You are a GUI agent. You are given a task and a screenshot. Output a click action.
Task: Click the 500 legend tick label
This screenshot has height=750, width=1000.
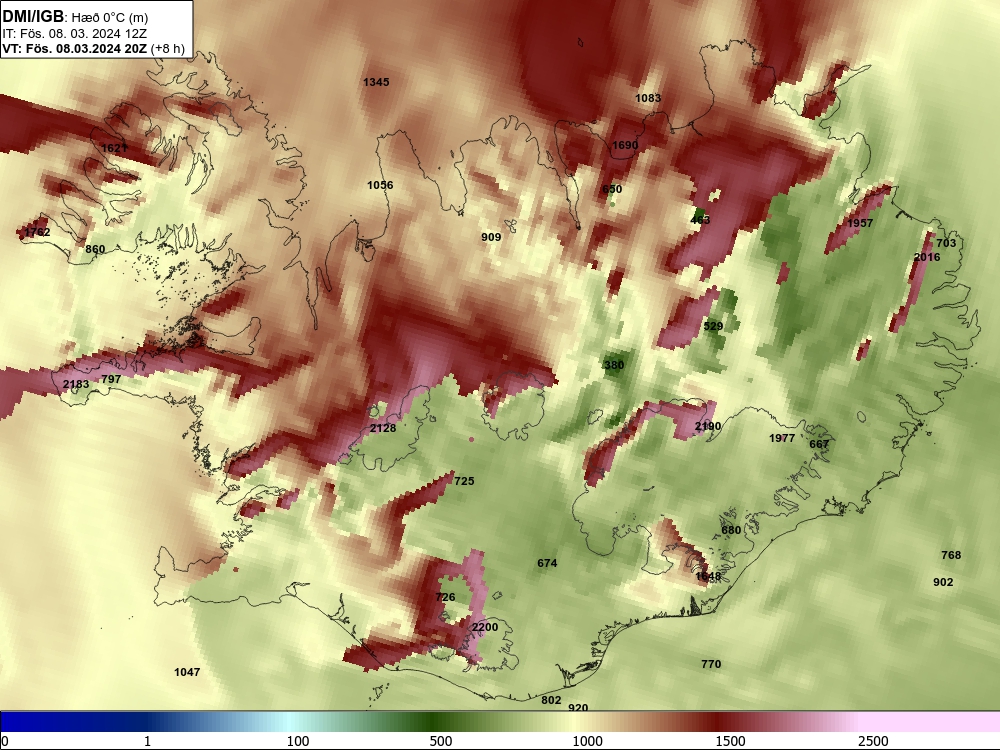[441, 741]
